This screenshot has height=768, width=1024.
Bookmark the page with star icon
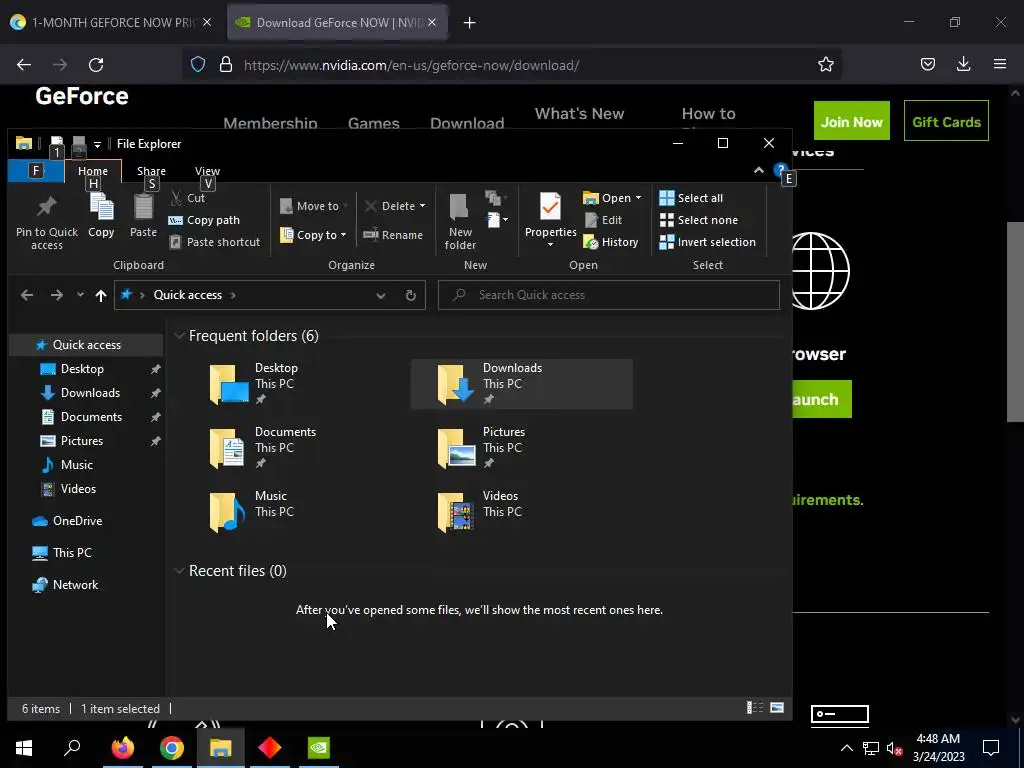click(825, 64)
